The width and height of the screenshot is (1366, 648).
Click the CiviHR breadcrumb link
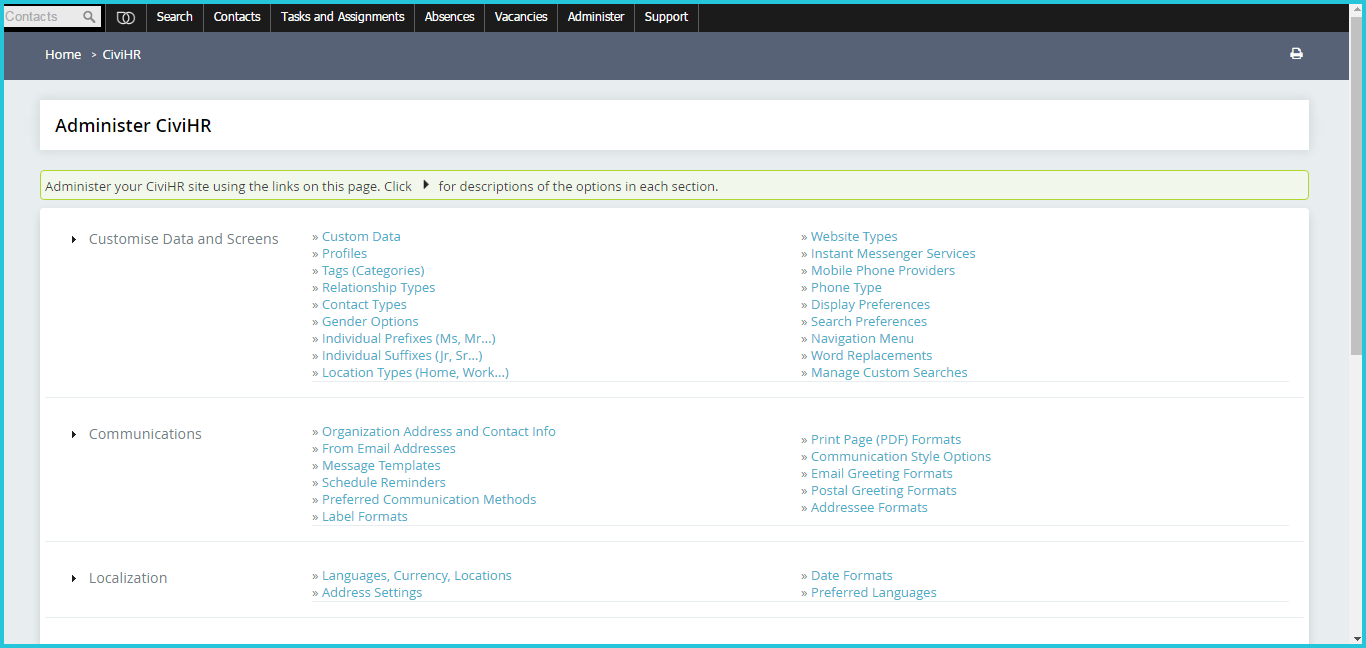pos(122,55)
